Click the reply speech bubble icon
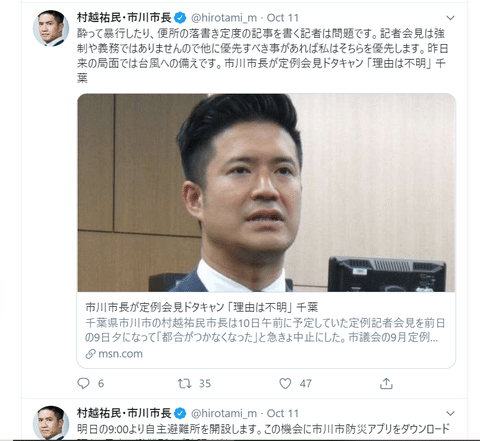The height and width of the screenshot is (441, 480). tap(83, 383)
